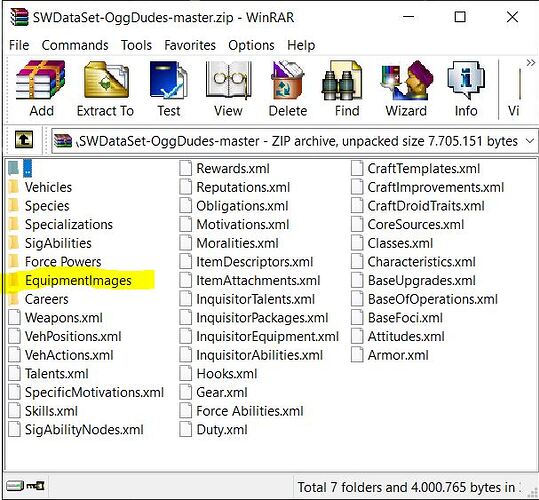Select CraftDroidTraits.xml file
Image resolution: width=539 pixels, height=500 pixels.
pyautogui.click(x=418, y=206)
